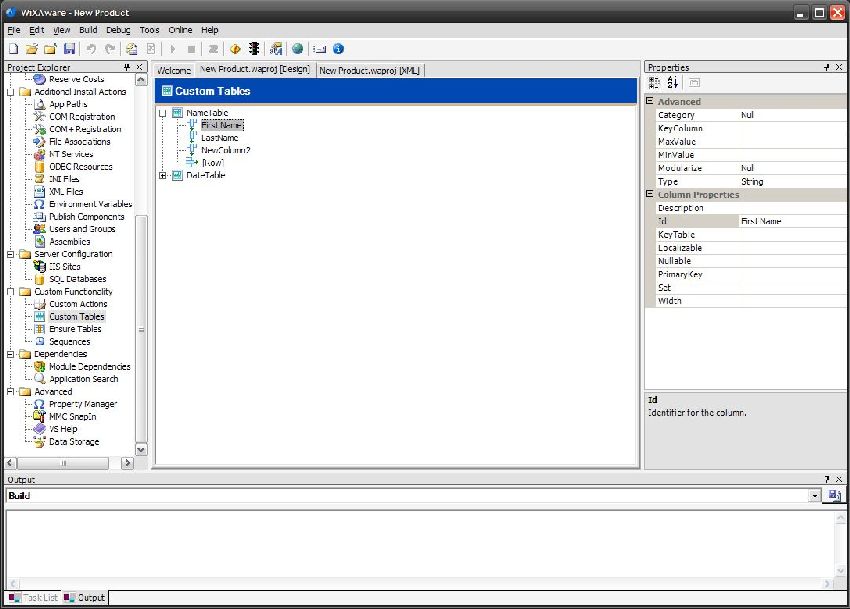
Task: Select Ensure Tables node
Action: tap(75, 329)
